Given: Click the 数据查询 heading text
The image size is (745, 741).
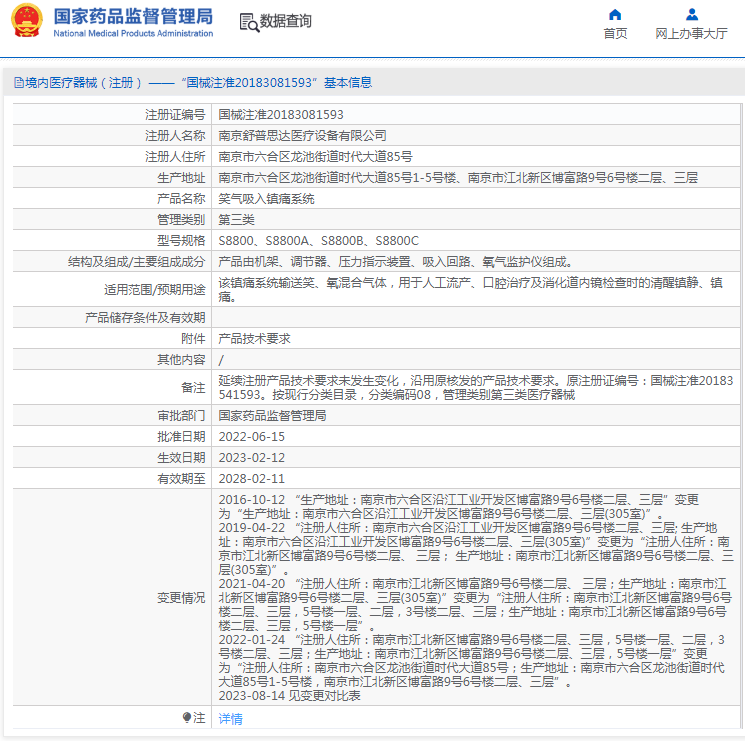Looking at the screenshot, I should tap(286, 21).
